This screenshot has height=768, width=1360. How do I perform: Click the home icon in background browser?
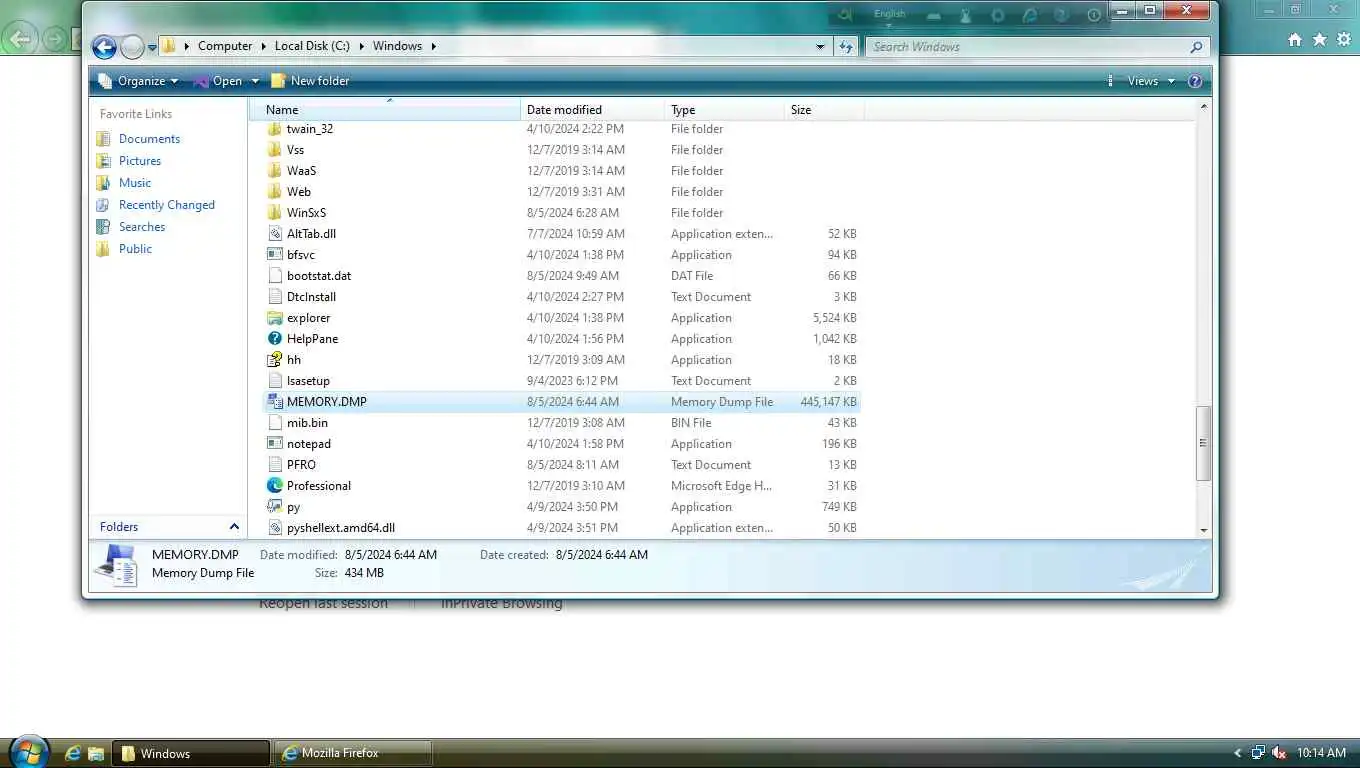tap(1295, 39)
